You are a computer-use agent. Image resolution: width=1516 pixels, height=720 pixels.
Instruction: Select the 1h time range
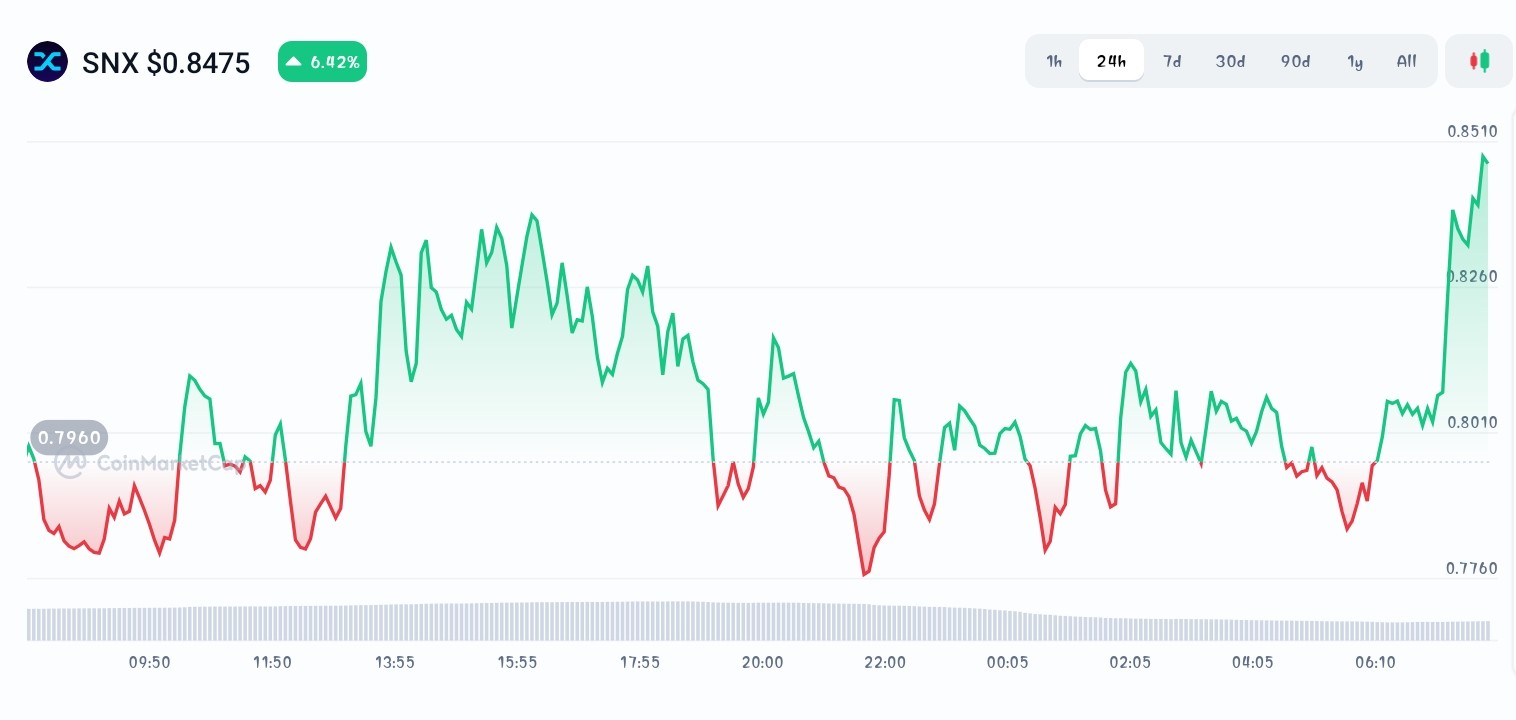click(x=1054, y=61)
